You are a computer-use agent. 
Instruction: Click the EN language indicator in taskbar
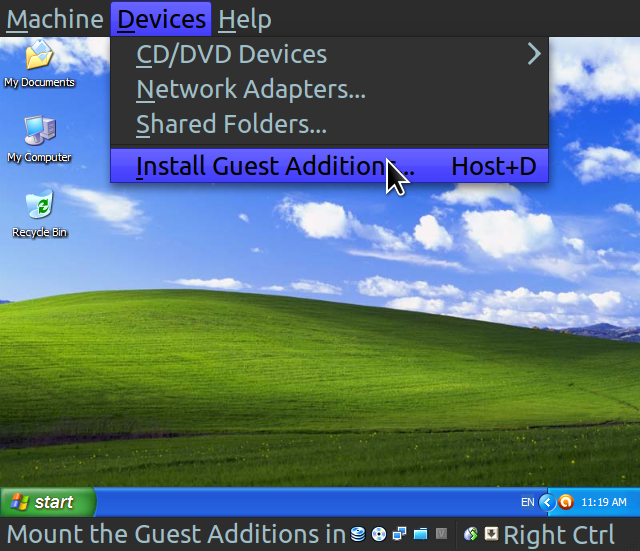coord(527,502)
